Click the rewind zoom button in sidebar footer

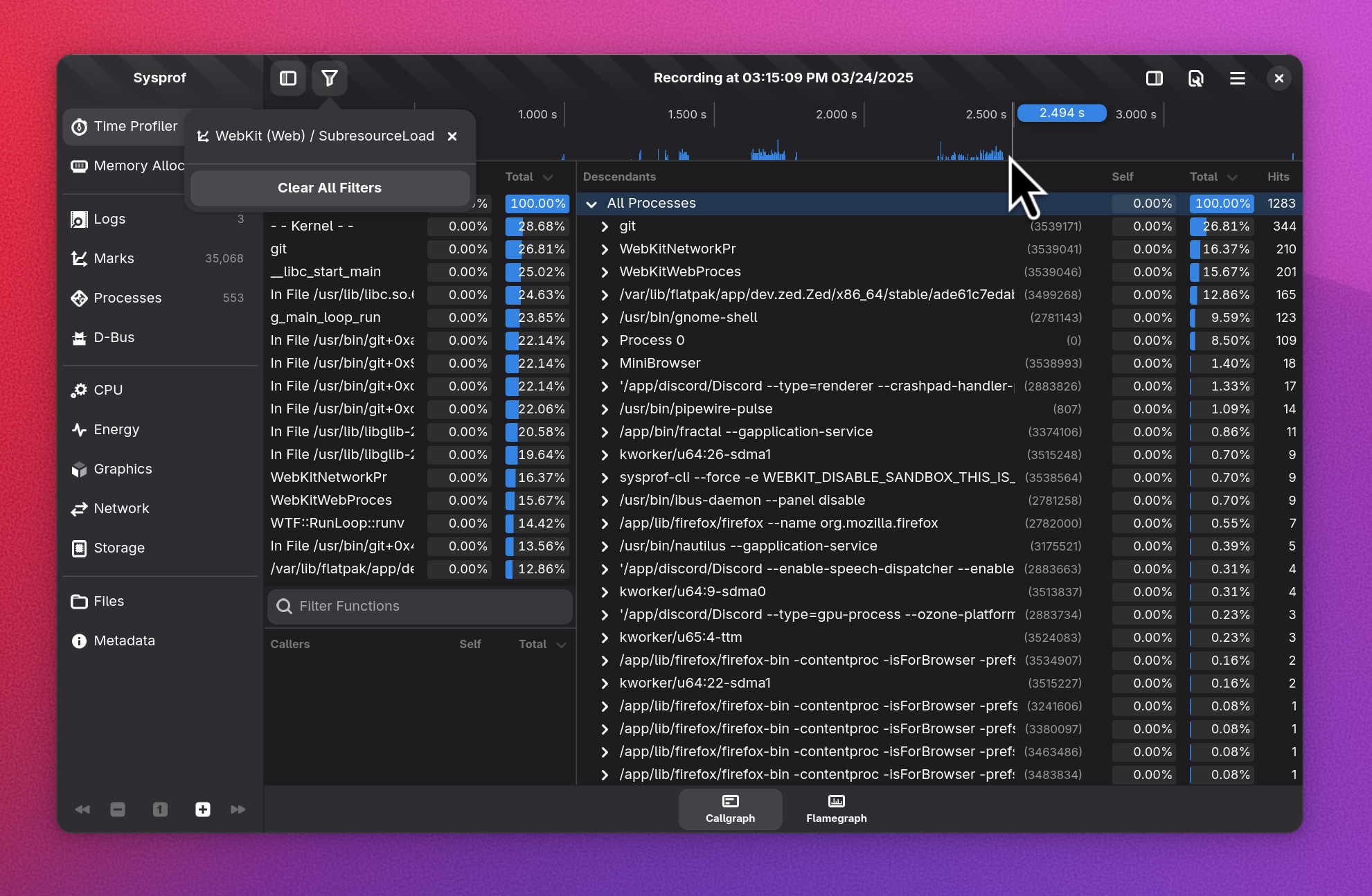[x=82, y=809]
